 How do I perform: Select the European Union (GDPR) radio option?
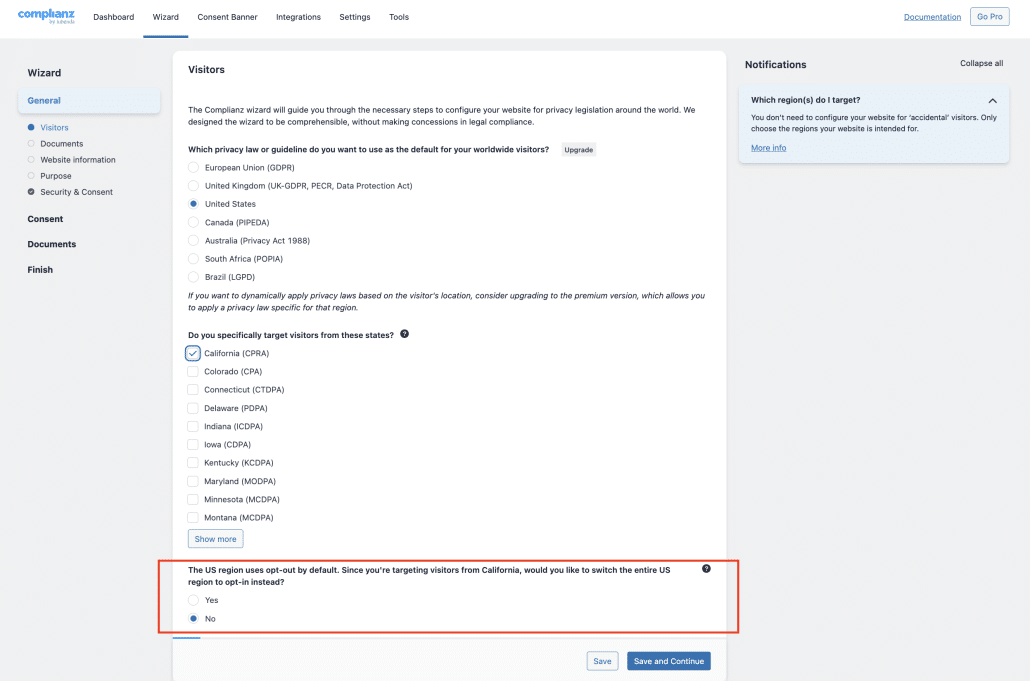pos(193,167)
